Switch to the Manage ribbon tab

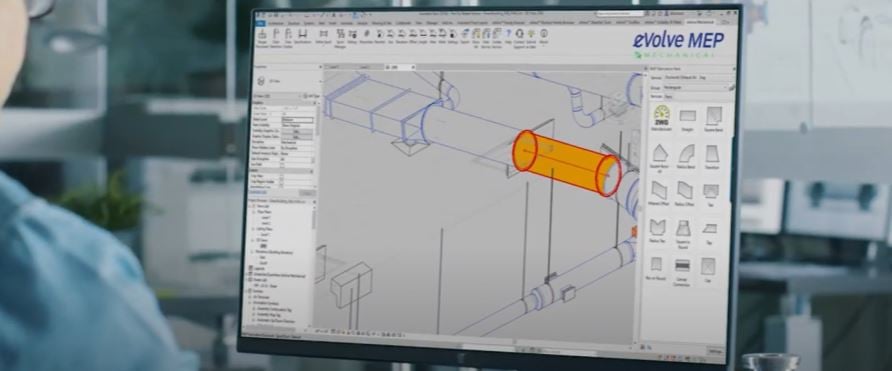point(432,23)
